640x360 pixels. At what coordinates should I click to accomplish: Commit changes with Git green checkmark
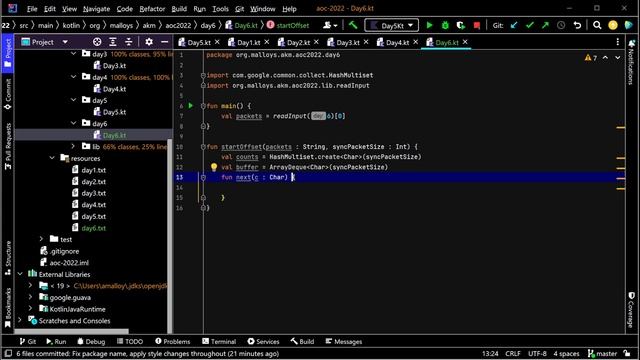point(530,25)
